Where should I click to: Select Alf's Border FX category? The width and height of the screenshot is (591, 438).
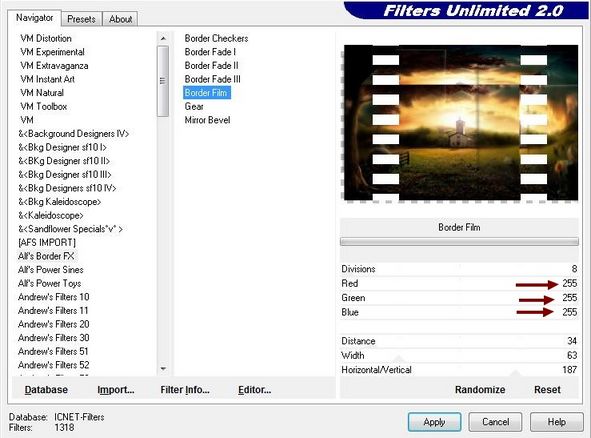[x=46, y=256]
